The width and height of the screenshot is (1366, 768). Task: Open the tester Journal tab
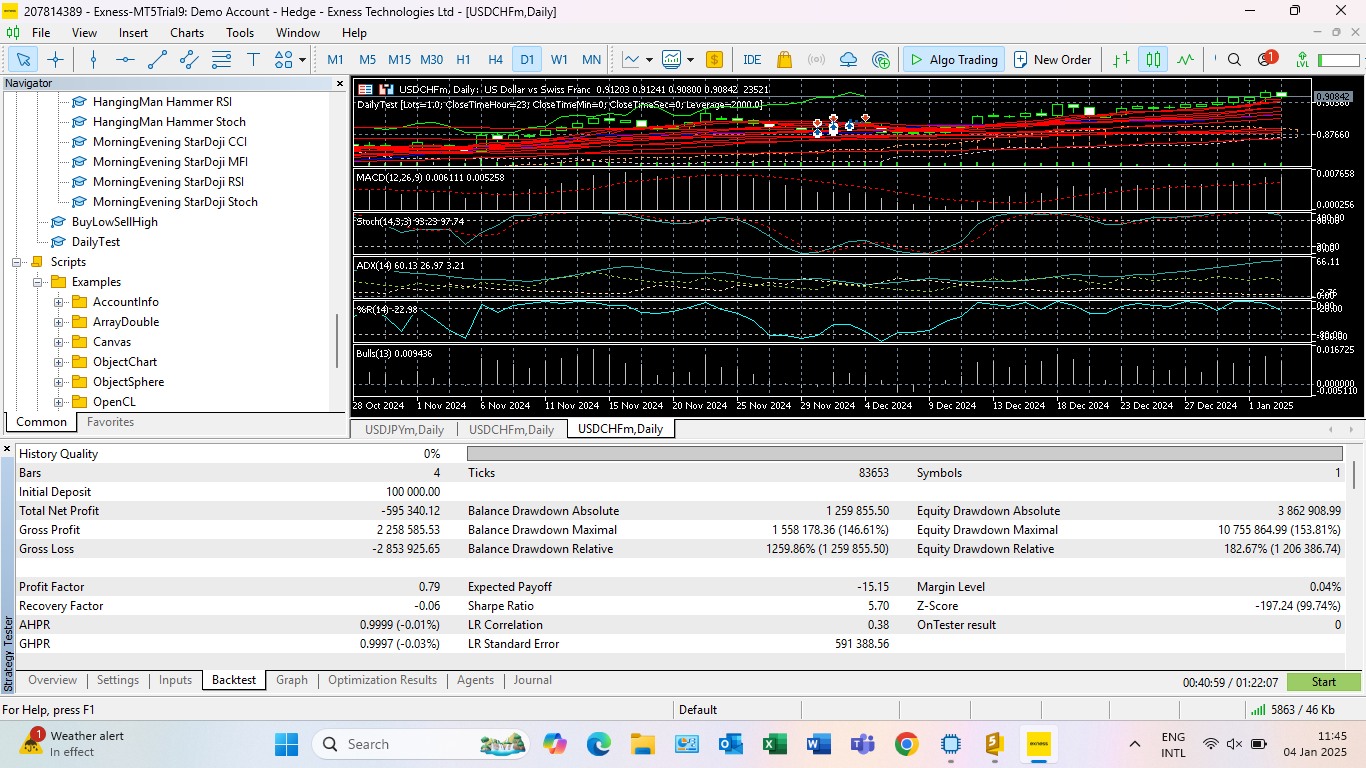pos(533,680)
